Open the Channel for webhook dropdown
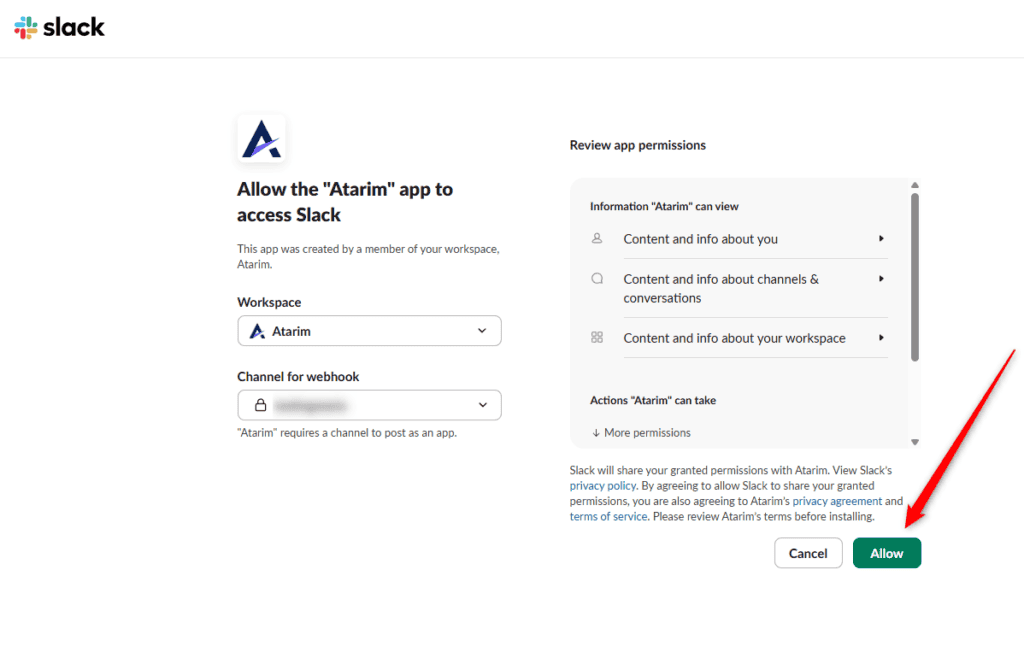 click(370, 405)
